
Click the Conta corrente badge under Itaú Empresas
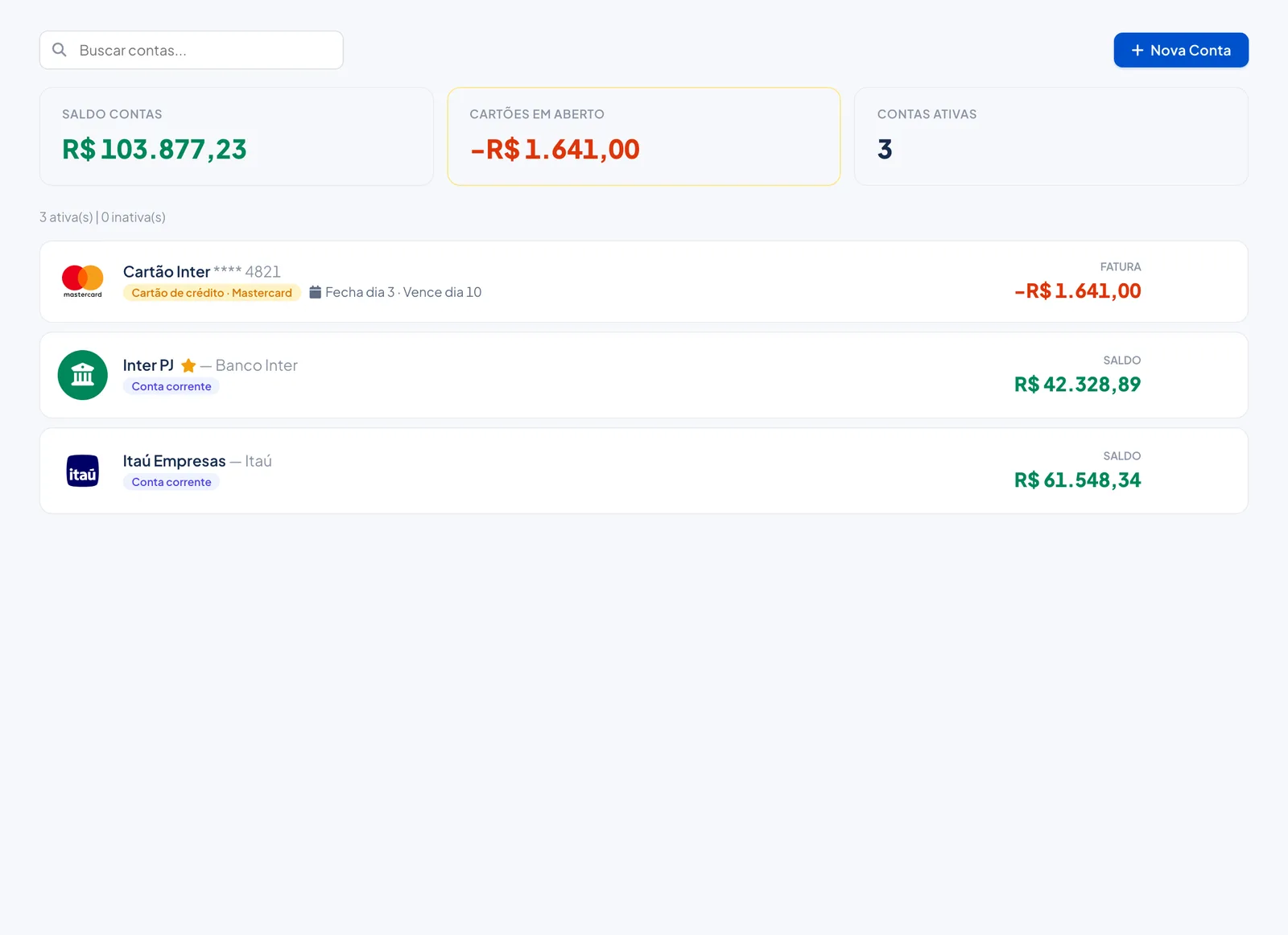coord(171,482)
